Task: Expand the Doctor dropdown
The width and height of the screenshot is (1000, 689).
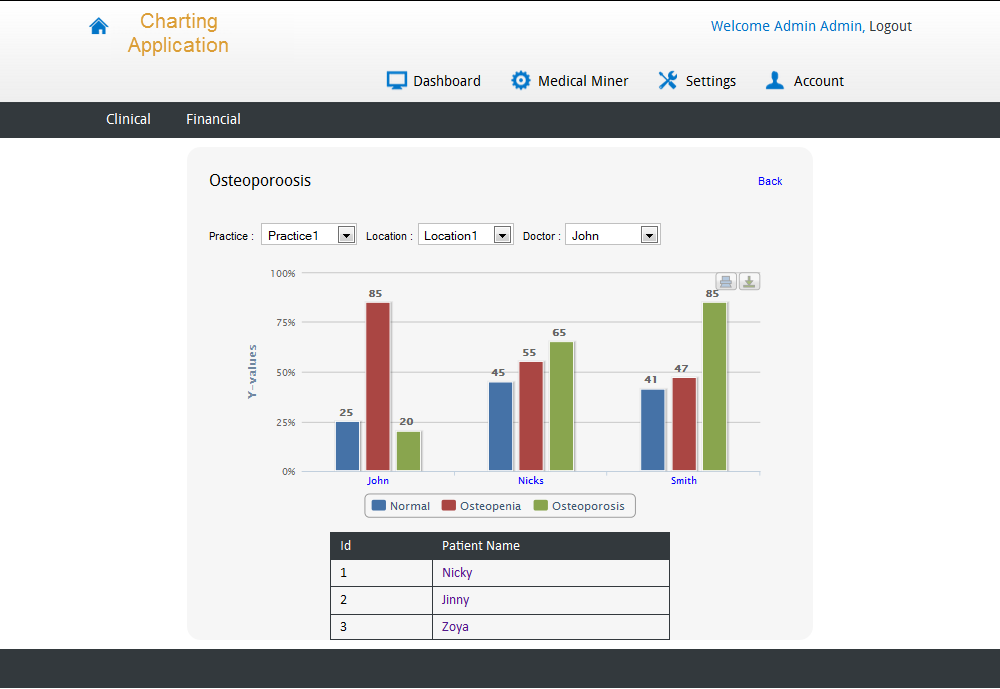Action: 613,235
